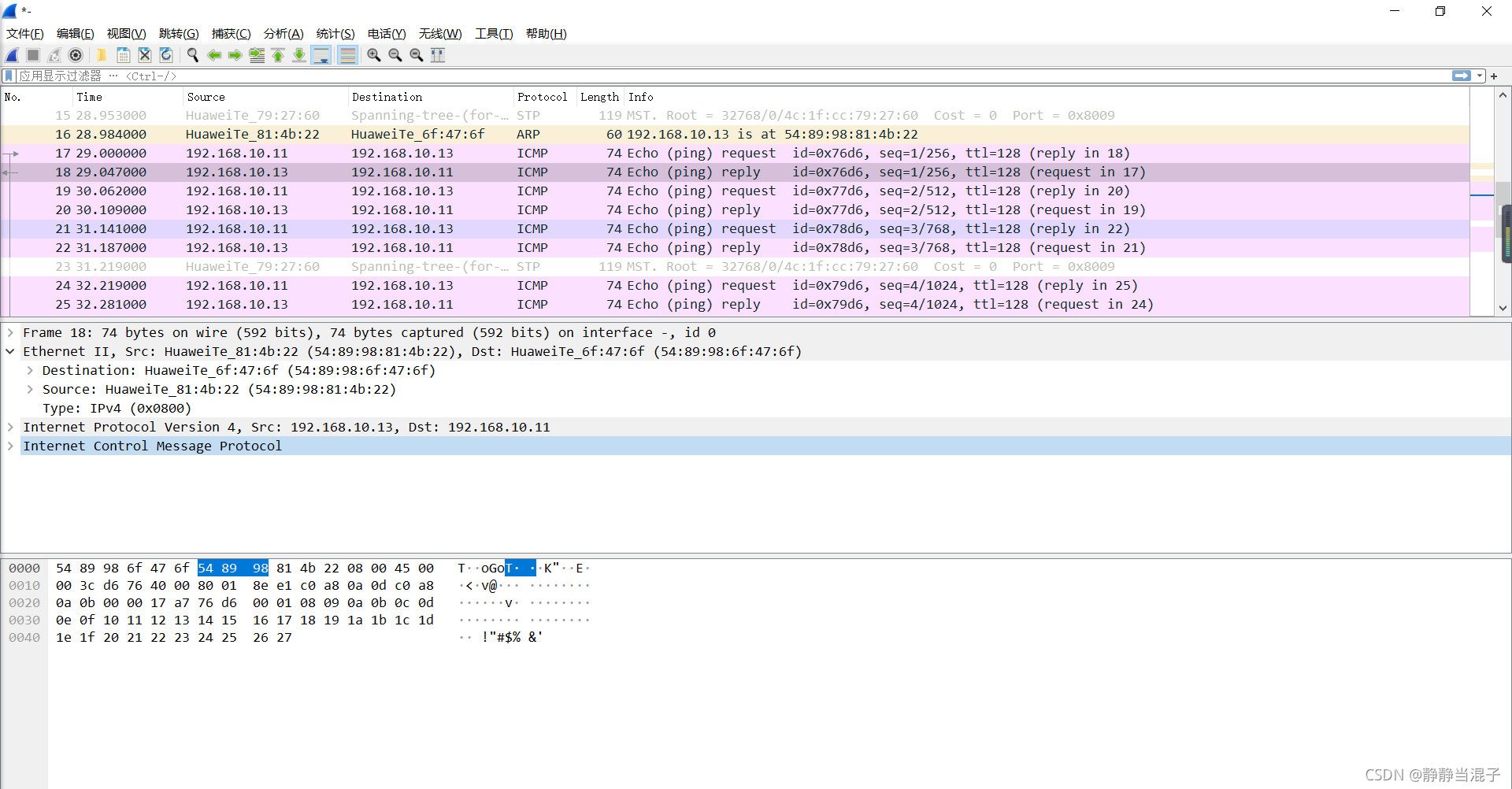The width and height of the screenshot is (1512, 789).
Task: Select packet 23 STP row
Action: (736, 266)
